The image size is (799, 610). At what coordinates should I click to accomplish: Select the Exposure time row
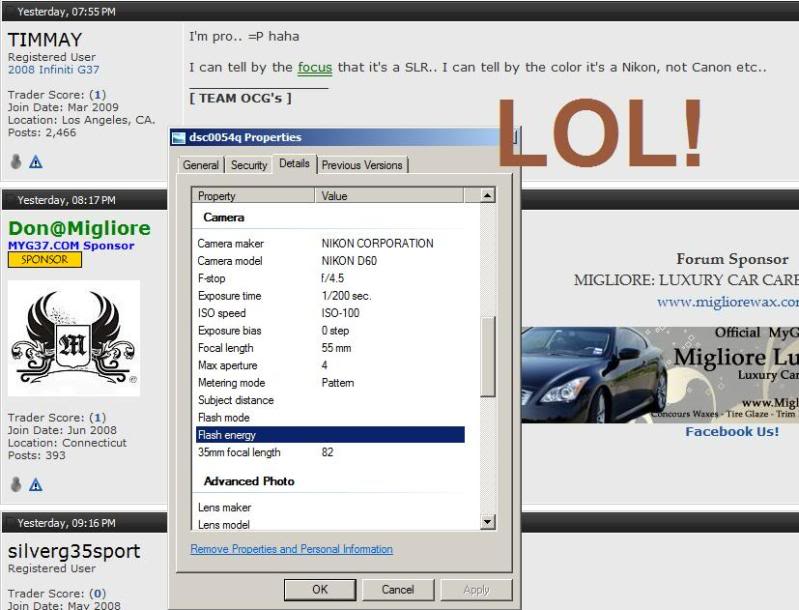pyautogui.click(x=330, y=296)
